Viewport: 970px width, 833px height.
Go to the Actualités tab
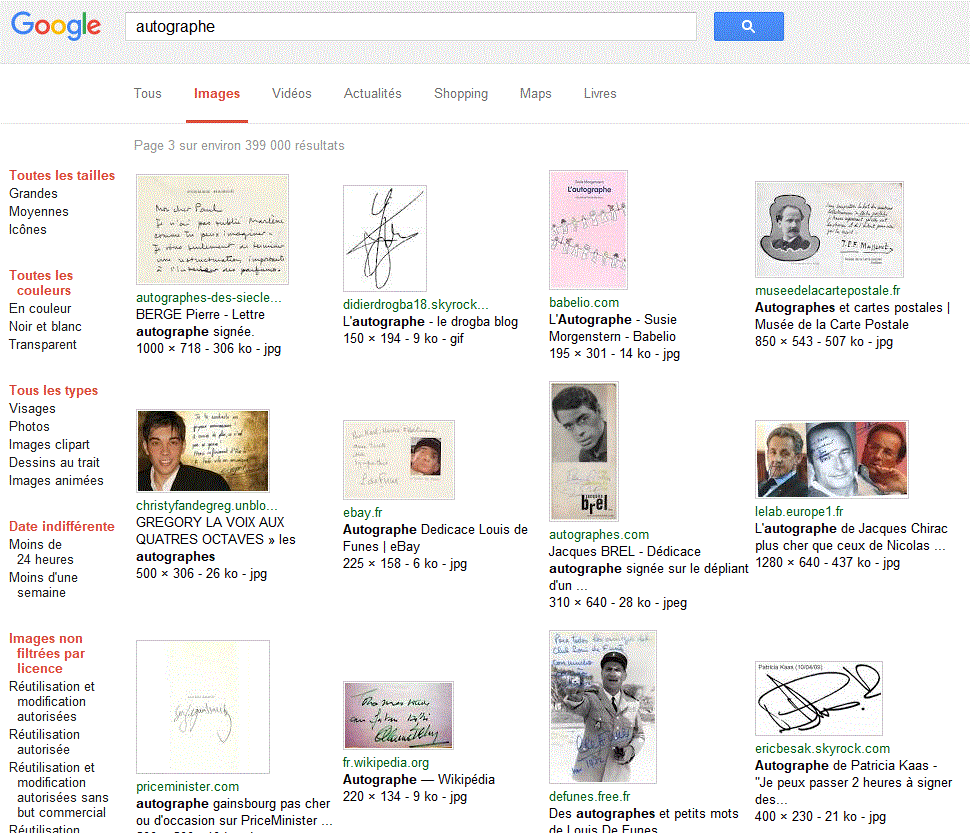point(372,93)
